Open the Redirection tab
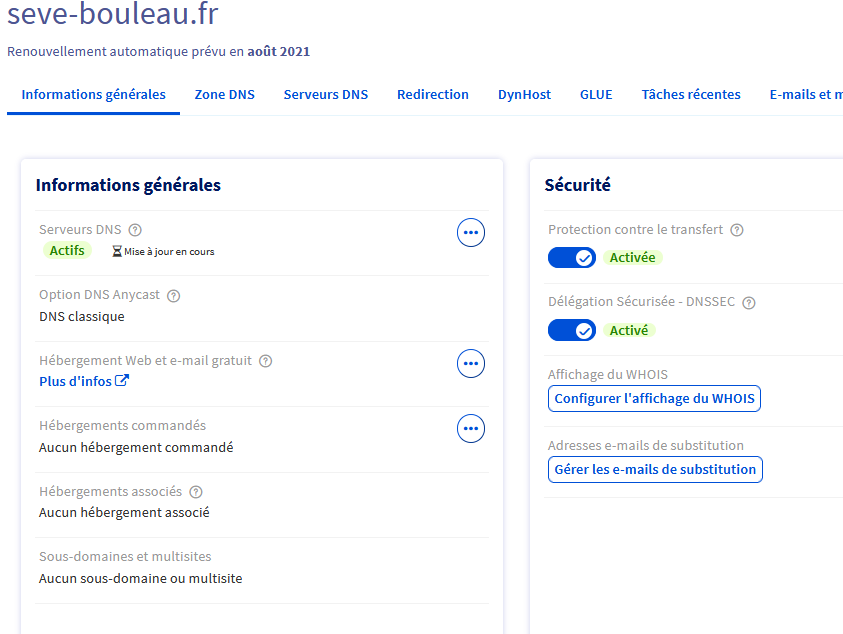 click(432, 95)
